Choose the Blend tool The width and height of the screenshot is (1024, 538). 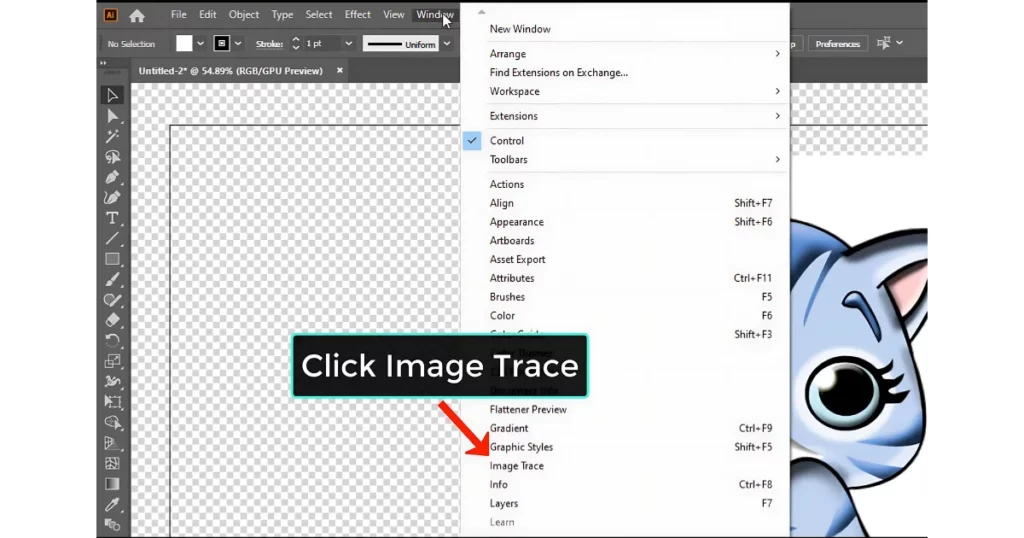[x=112, y=525]
